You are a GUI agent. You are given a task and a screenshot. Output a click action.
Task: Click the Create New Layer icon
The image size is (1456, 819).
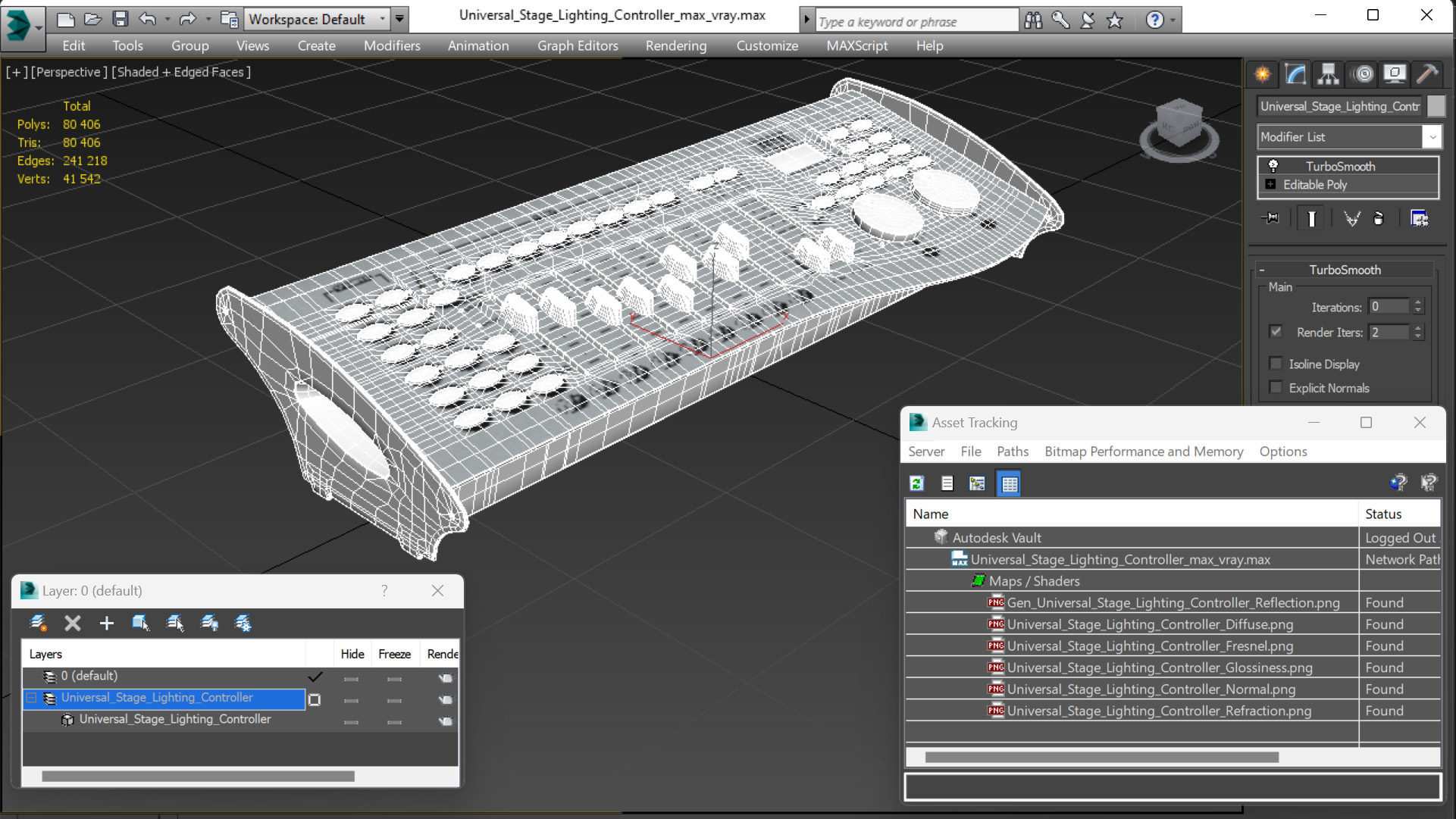(38, 623)
